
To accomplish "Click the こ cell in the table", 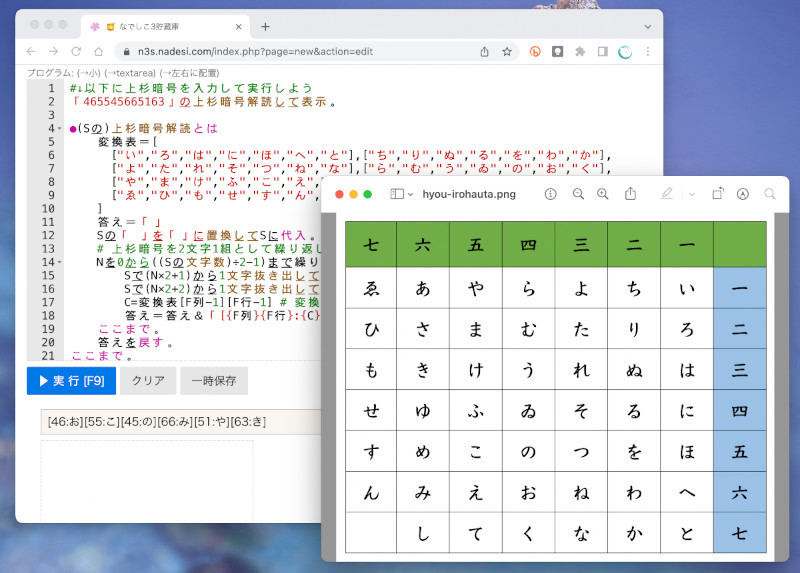I will point(476,452).
